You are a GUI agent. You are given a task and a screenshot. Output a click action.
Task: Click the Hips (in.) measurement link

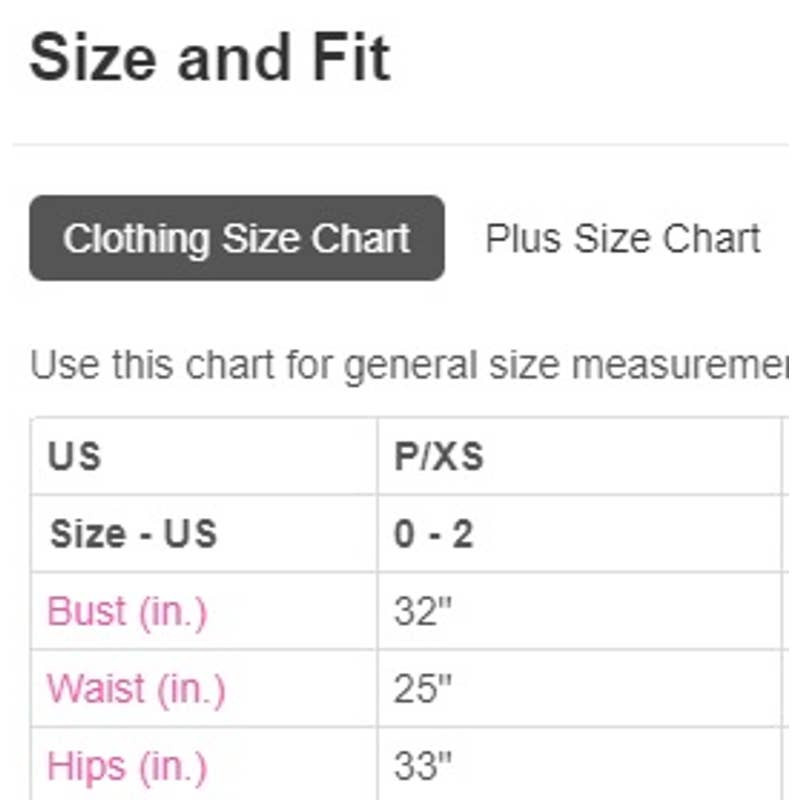tap(127, 767)
